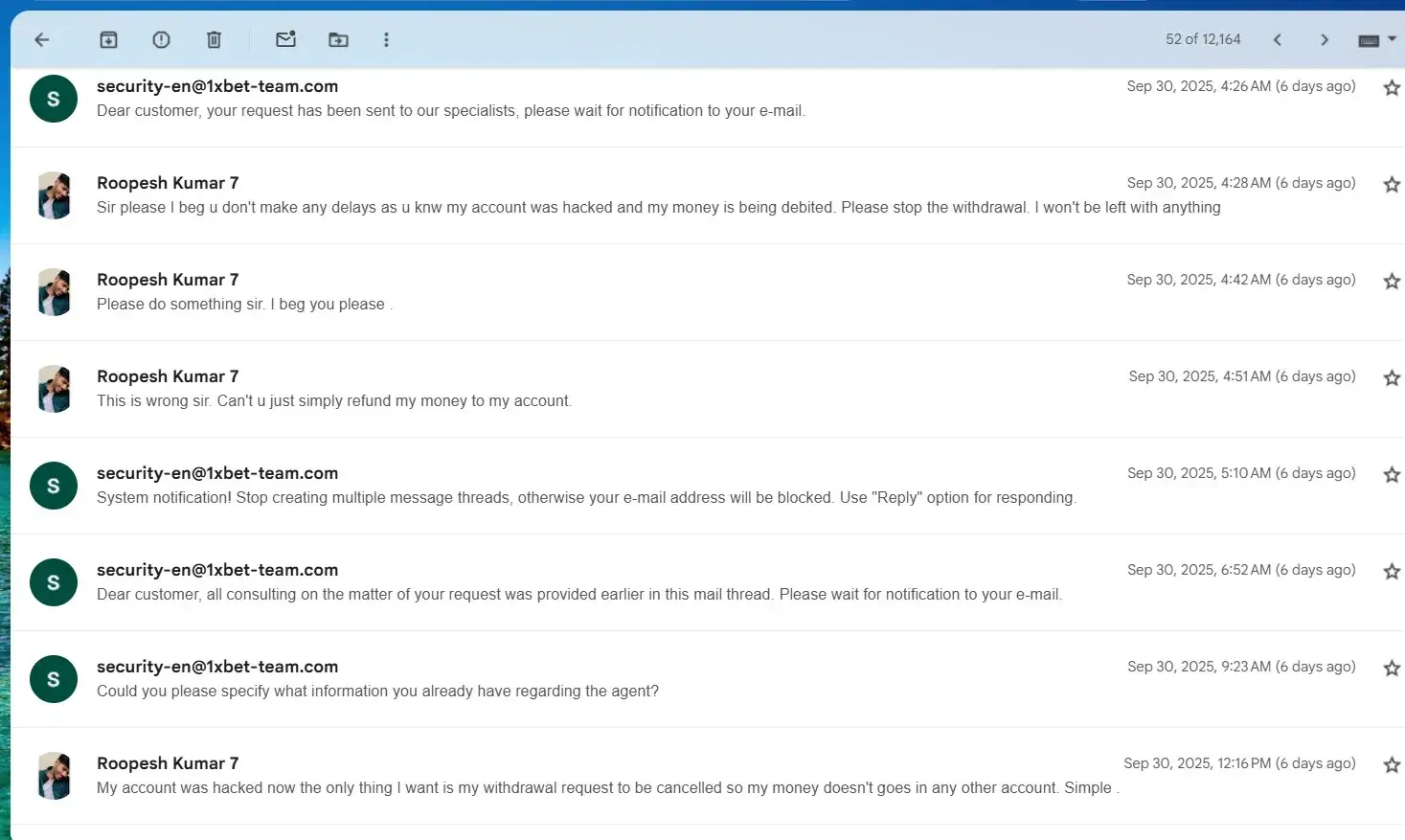Go to the older conversation
1405x840 pixels.
tap(1324, 39)
